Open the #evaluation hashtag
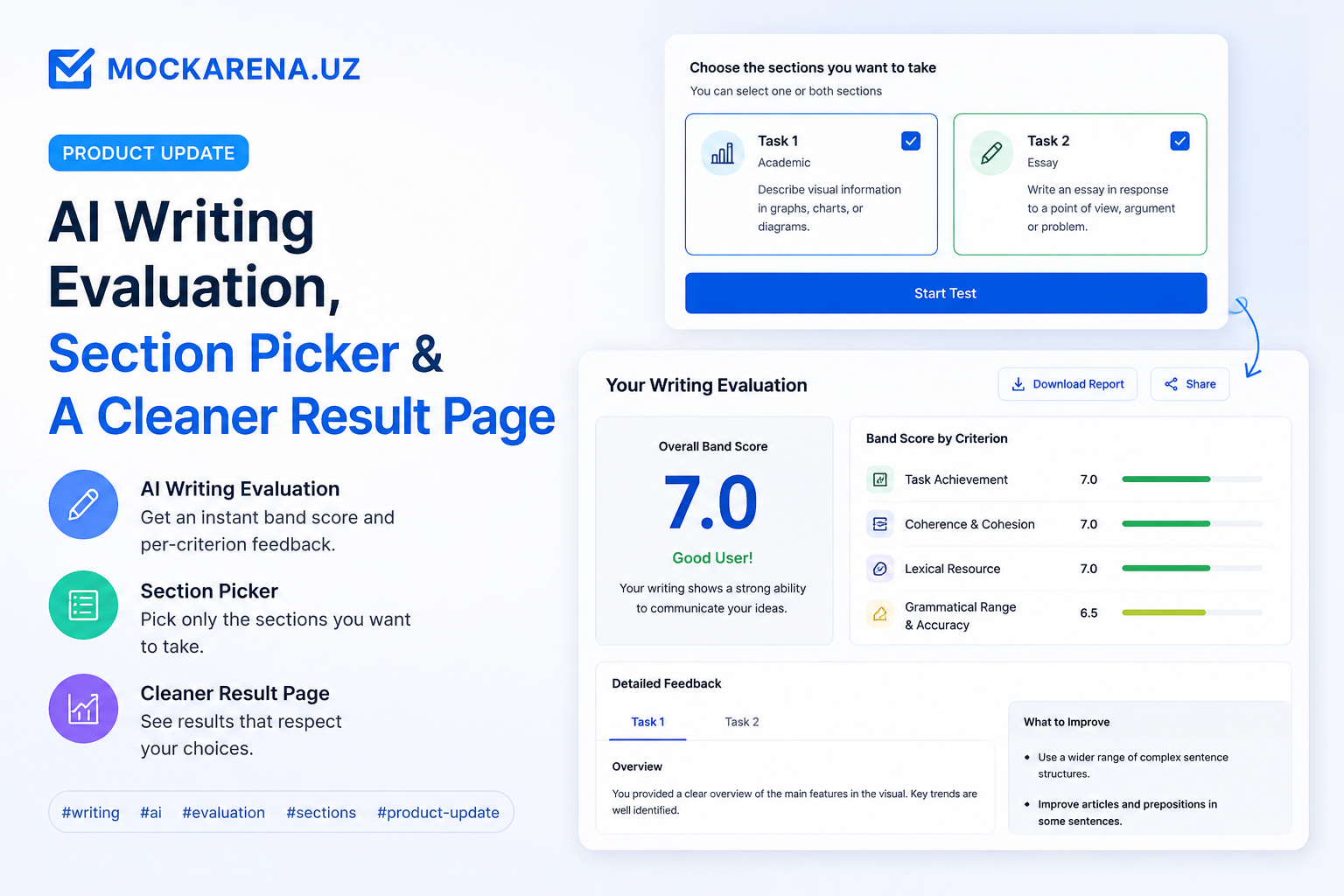Screen dimensions: 1344x896 (x=224, y=813)
